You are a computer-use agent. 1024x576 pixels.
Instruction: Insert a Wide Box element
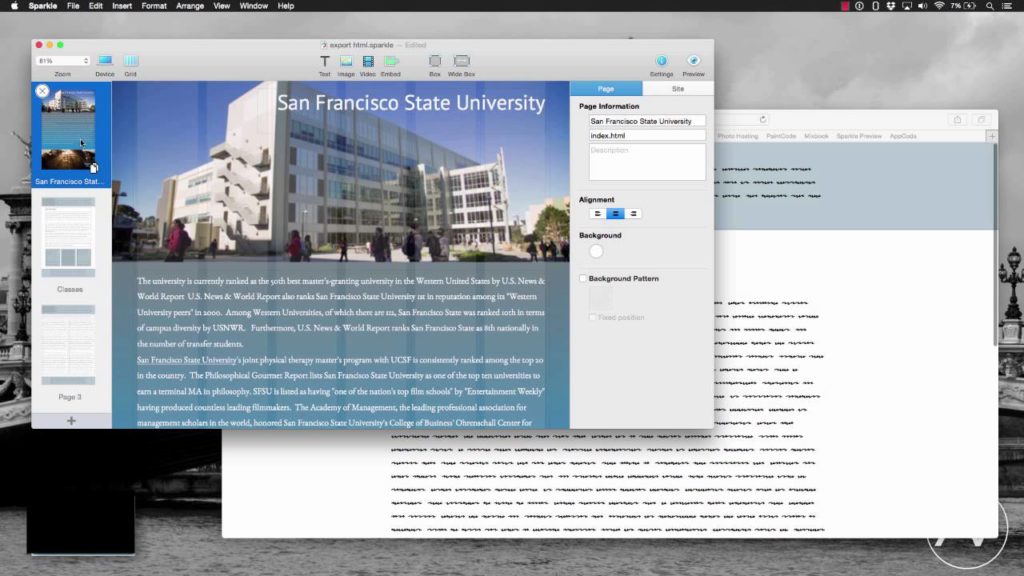tap(461, 62)
